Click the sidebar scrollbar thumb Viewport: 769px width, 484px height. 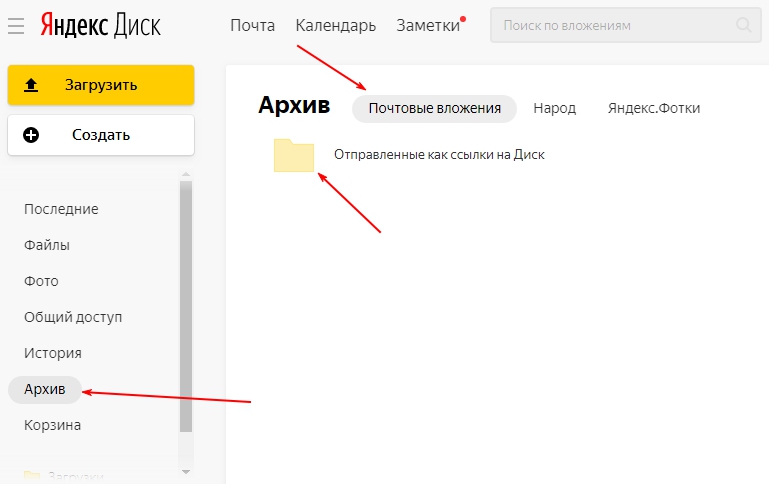click(186, 306)
